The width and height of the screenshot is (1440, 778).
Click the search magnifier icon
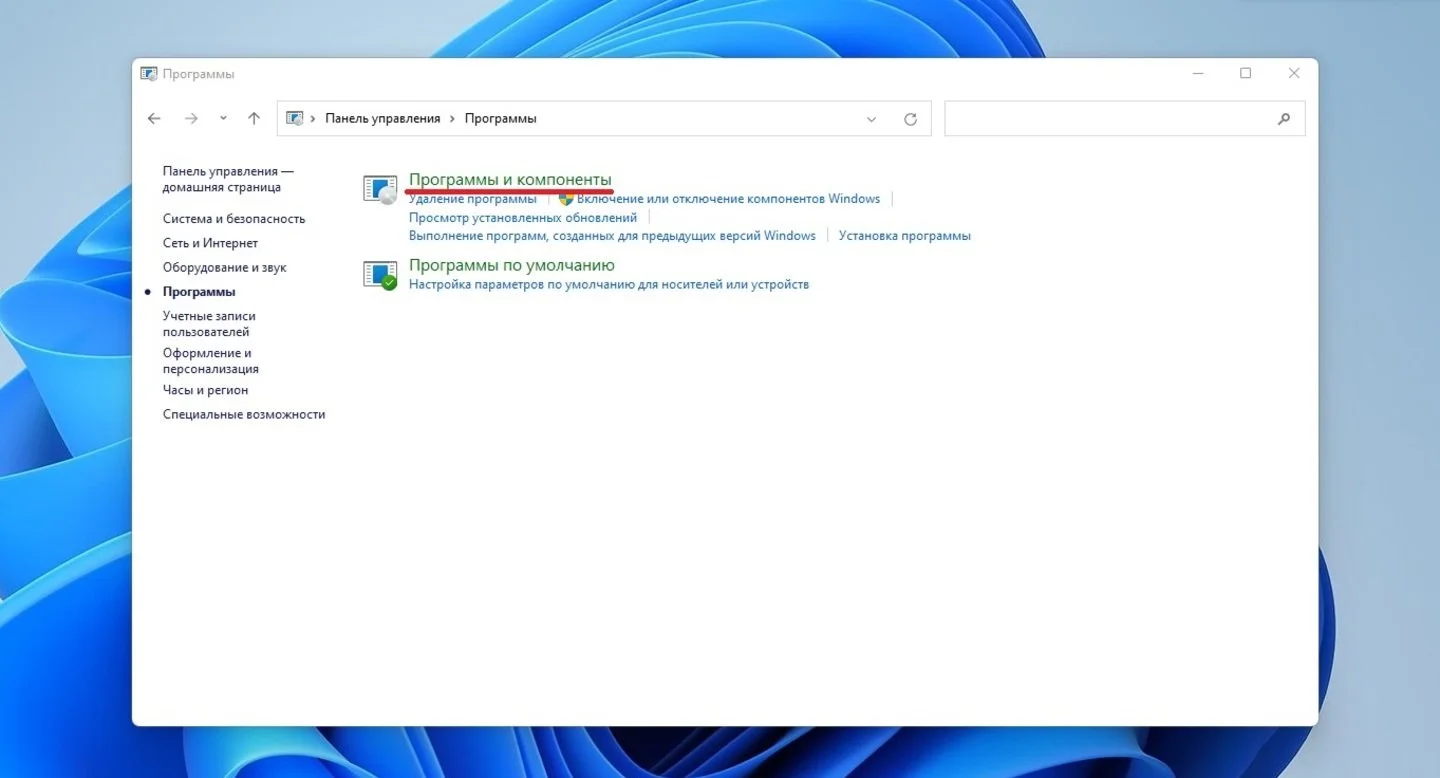[x=1284, y=119]
